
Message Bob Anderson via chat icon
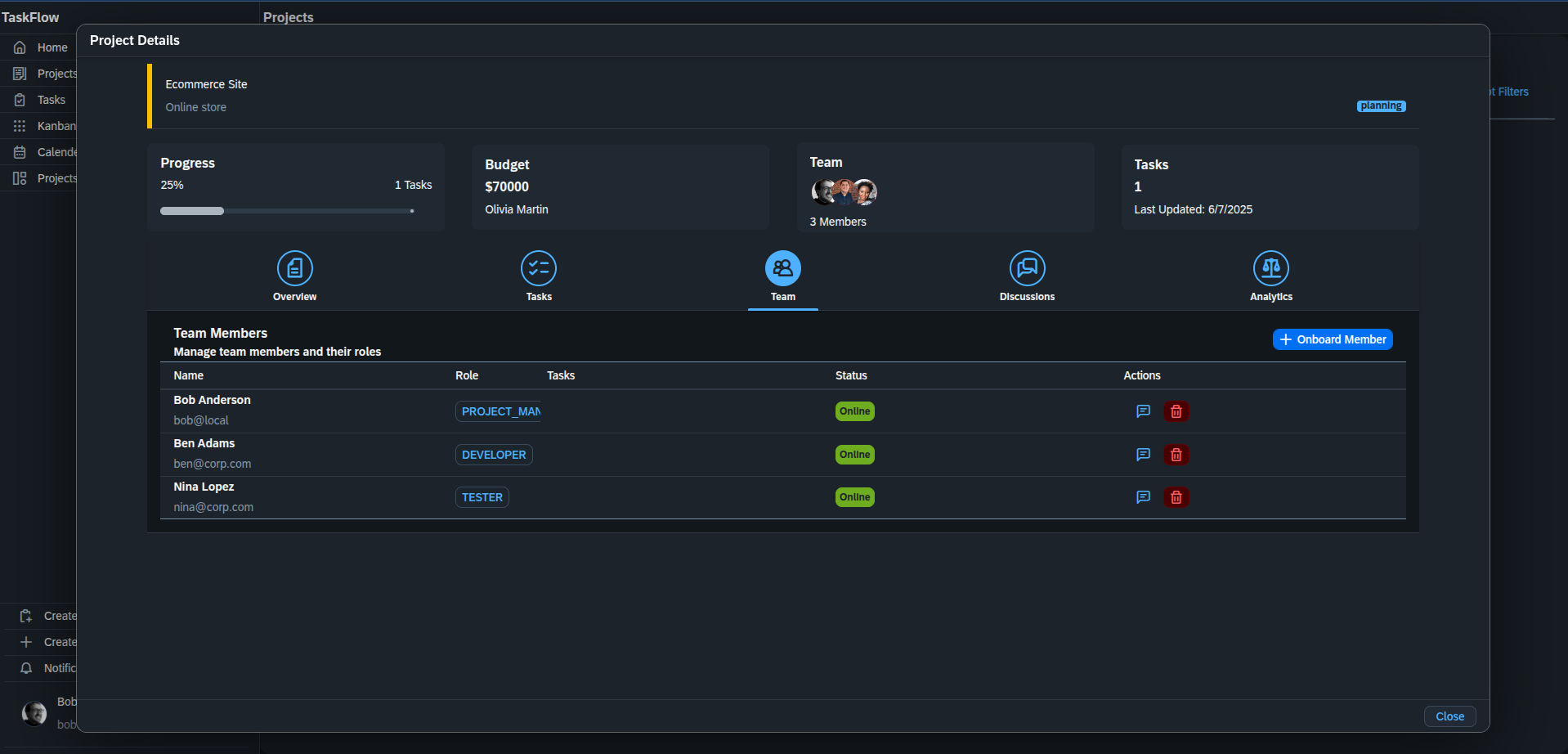click(x=1143, y=411)
